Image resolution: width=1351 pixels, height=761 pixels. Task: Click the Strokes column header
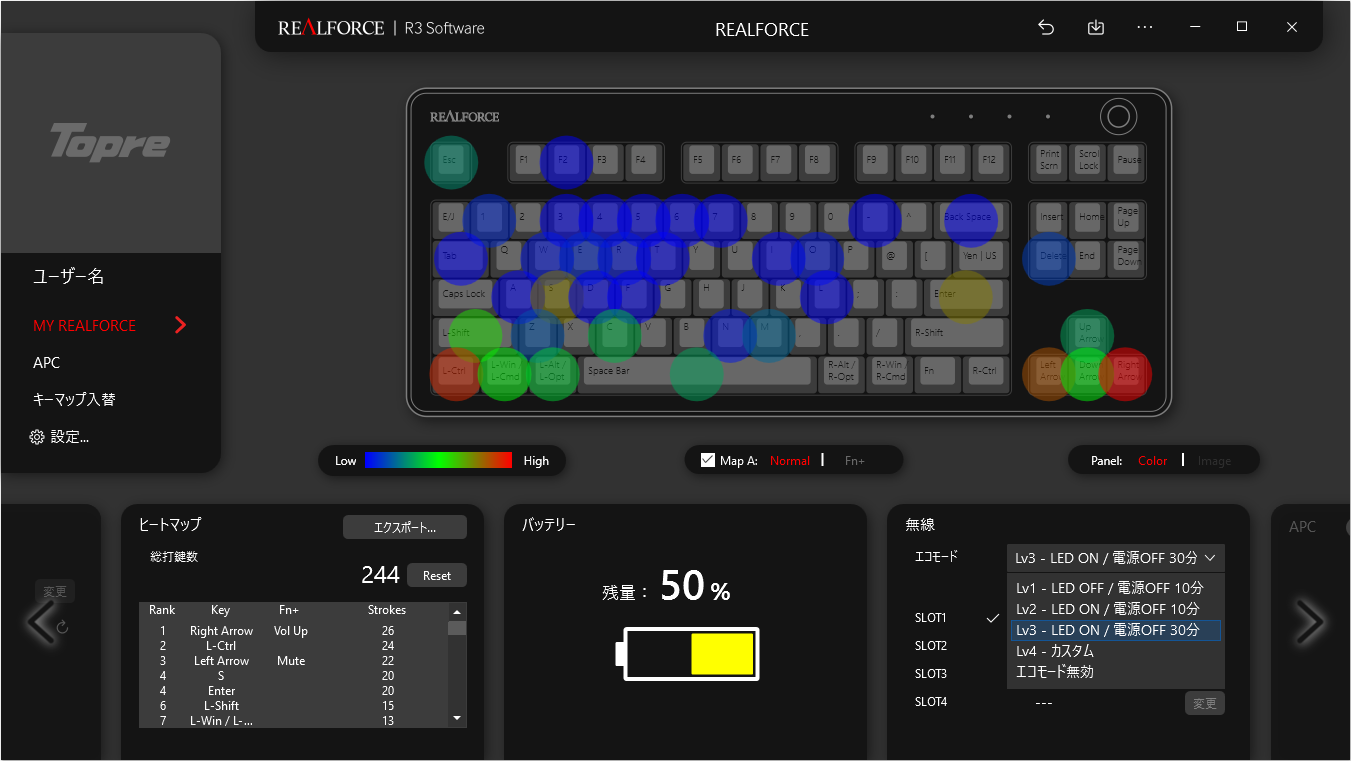click(387, 610)
